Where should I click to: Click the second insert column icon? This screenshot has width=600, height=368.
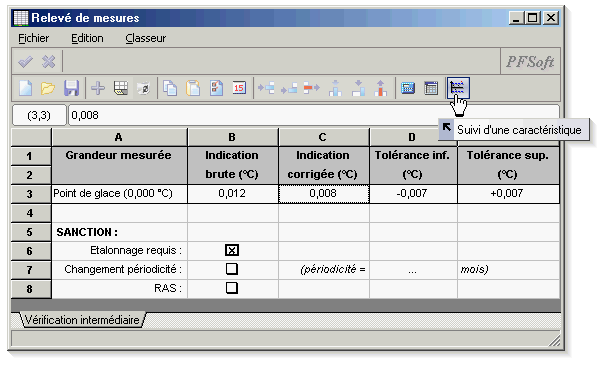click(289, 88)
